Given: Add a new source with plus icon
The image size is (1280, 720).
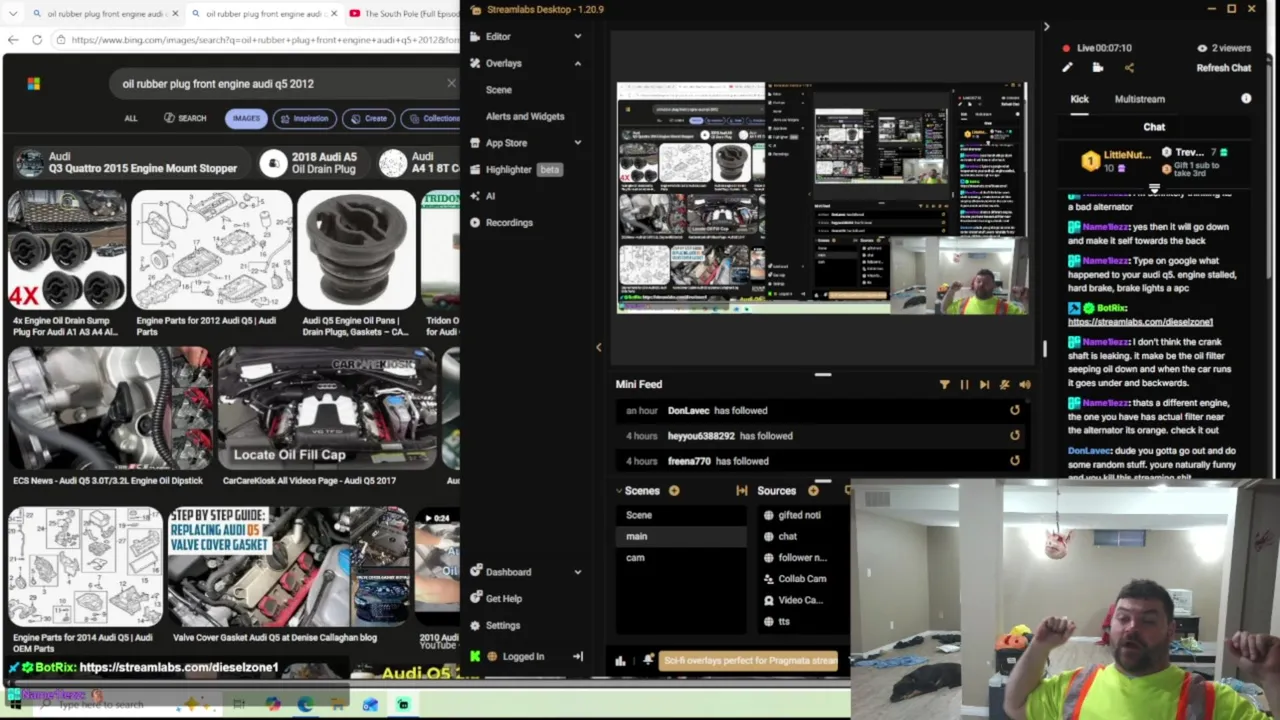Looking at the screenshot, I should [813, 491].
